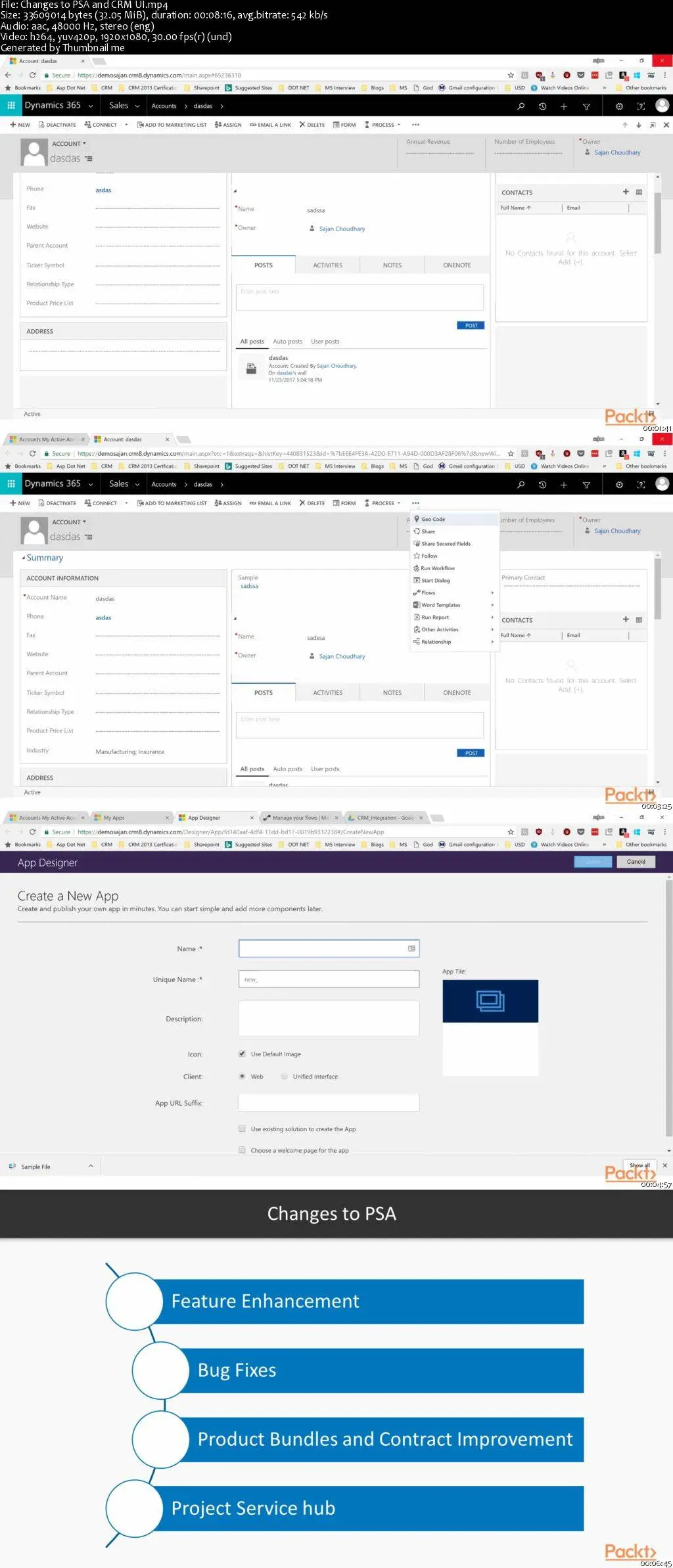Viewport: 673px width, 1568px height.
Task: Click the "Feature Enhancement" slide text
Action: click(x=265, y=1301)
